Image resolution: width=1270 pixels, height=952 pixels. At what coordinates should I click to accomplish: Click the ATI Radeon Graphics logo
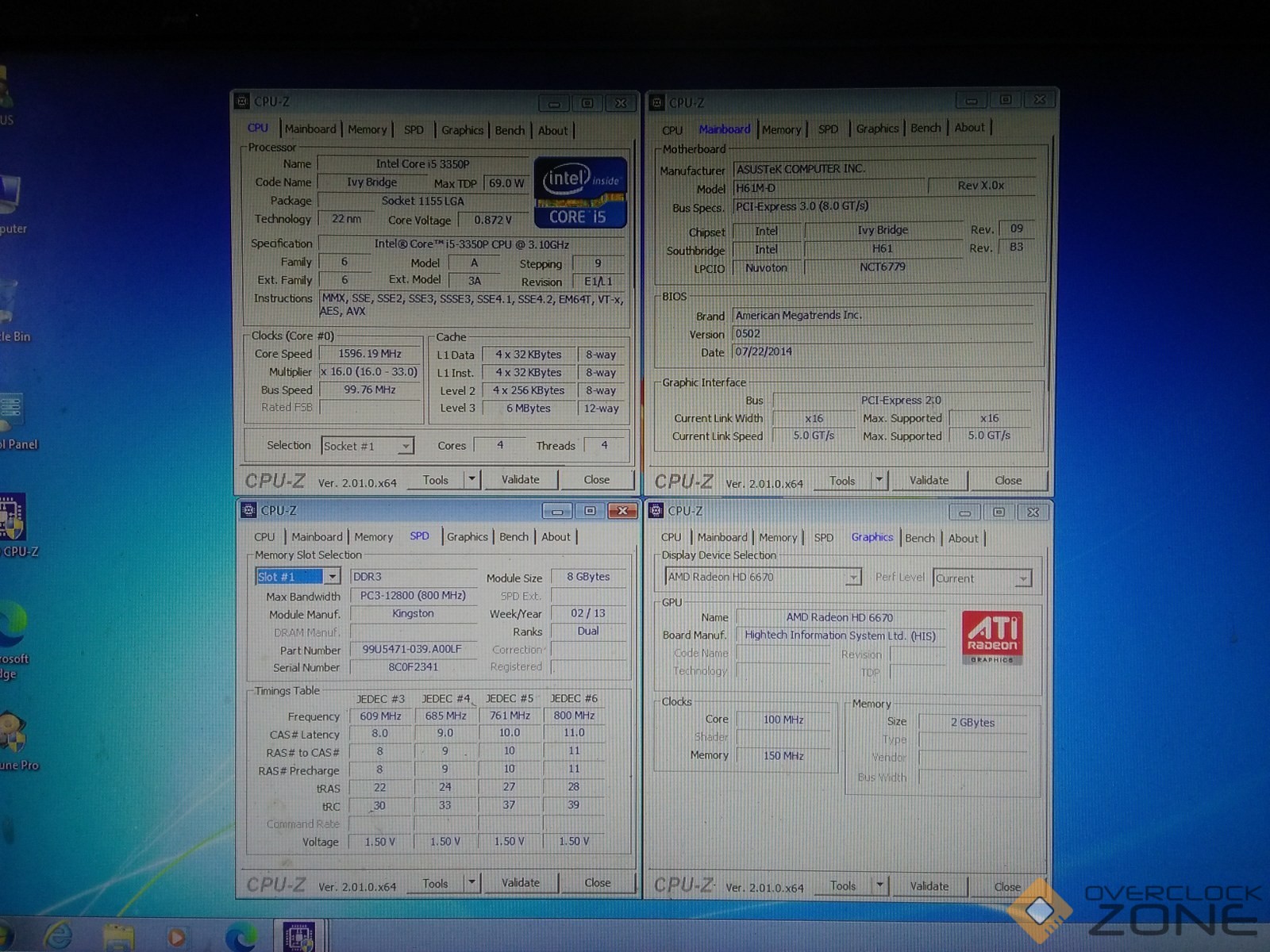(x=991, y=637)
